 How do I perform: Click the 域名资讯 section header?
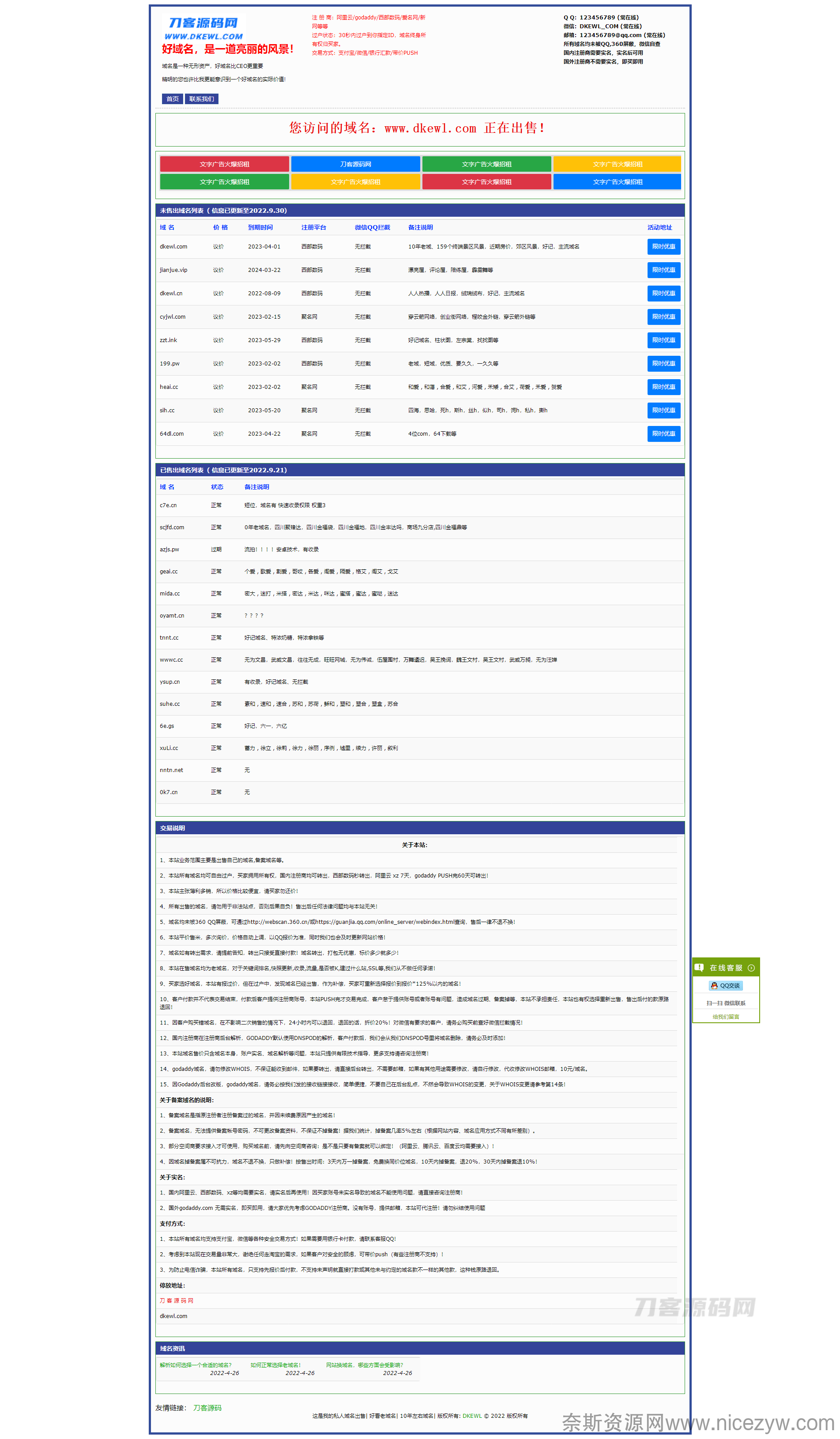(x=420, y=1348)
